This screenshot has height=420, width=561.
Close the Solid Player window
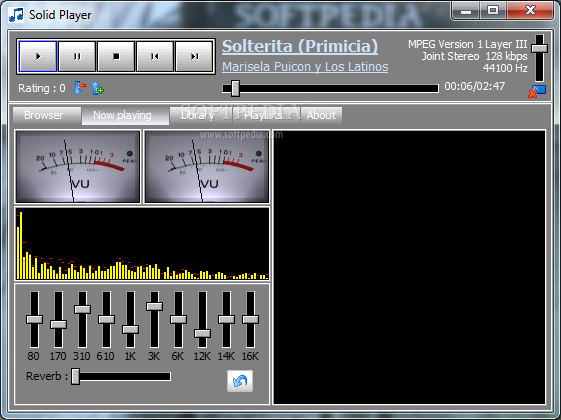(x=530, y=11)
